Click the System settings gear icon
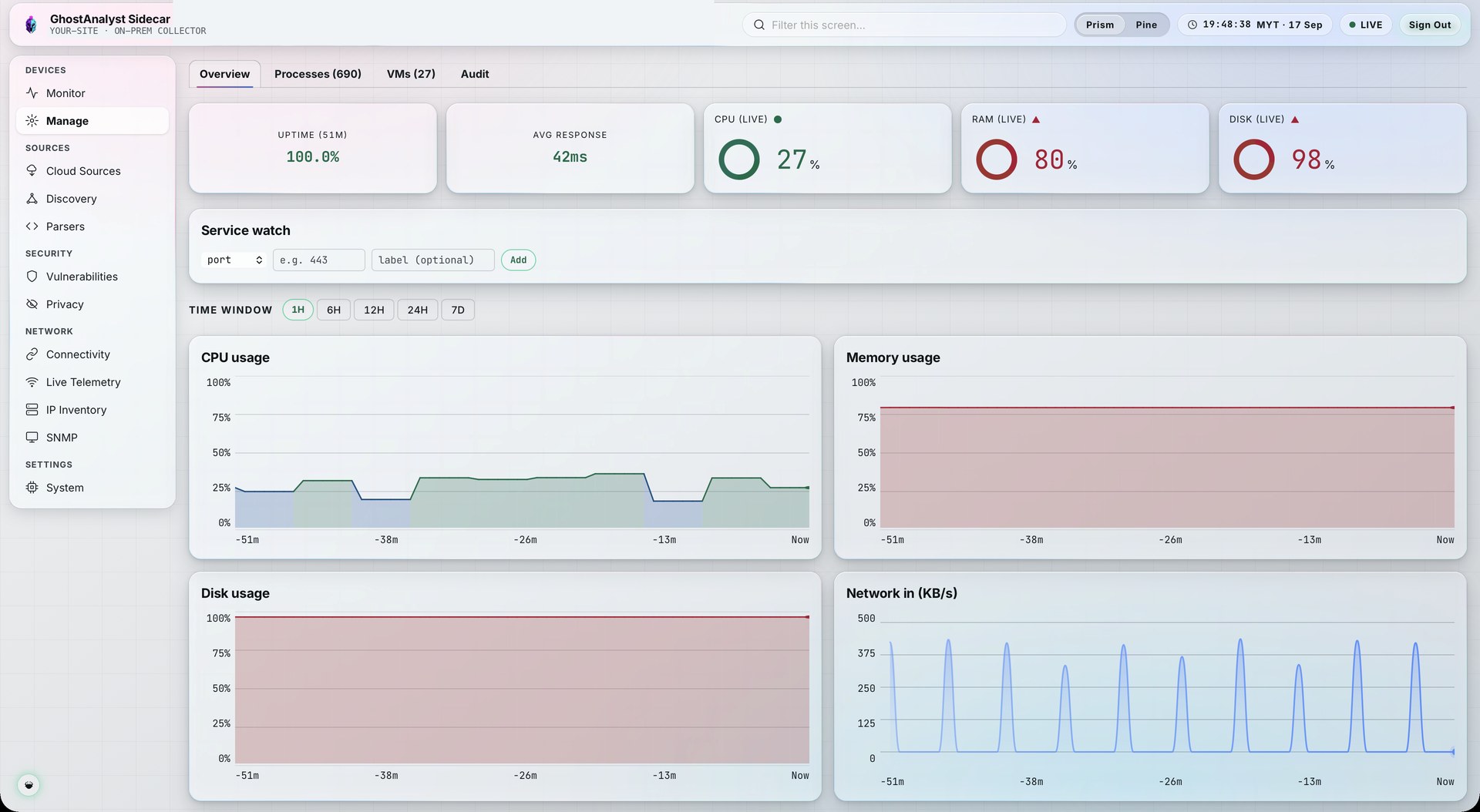The width and height of the screenshot is (1480, 812). pos(32,488)
